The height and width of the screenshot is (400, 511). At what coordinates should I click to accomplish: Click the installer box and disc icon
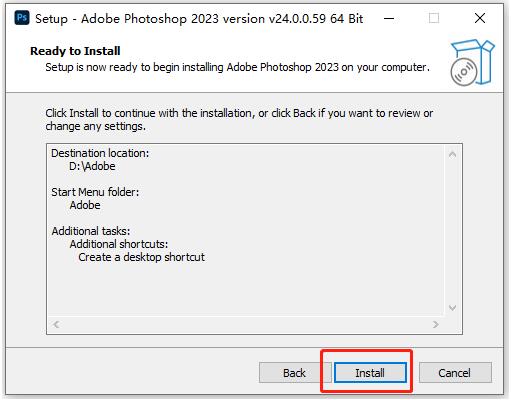click(x=472, y=63)
